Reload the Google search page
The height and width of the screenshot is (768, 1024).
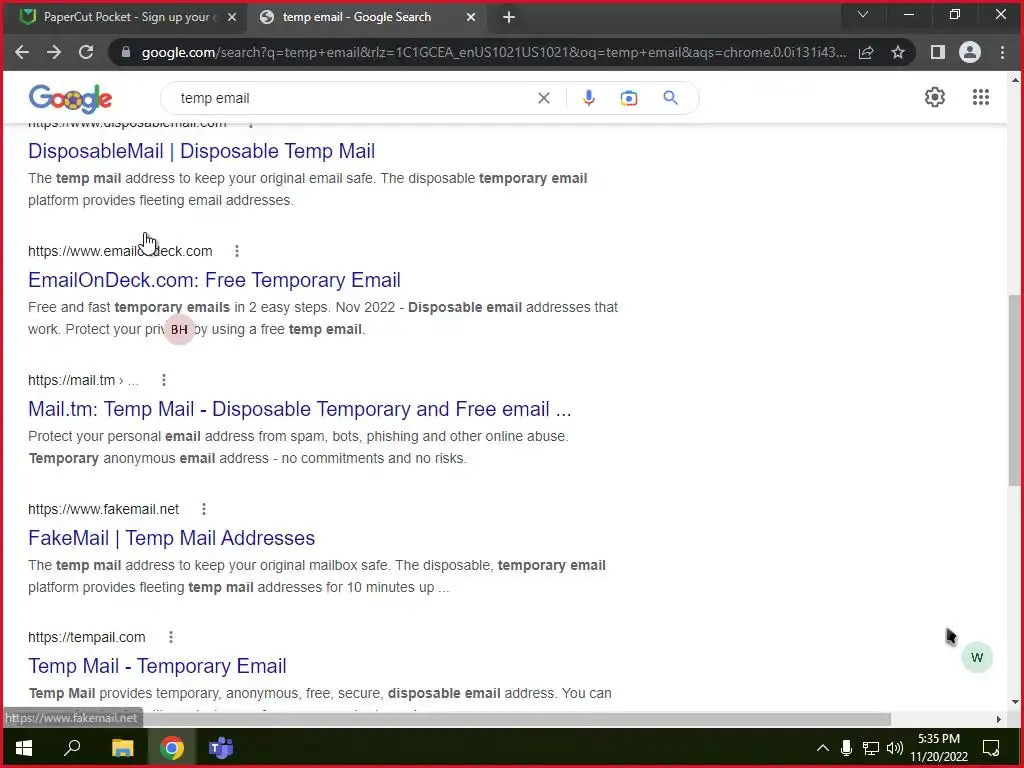[86, 52]
